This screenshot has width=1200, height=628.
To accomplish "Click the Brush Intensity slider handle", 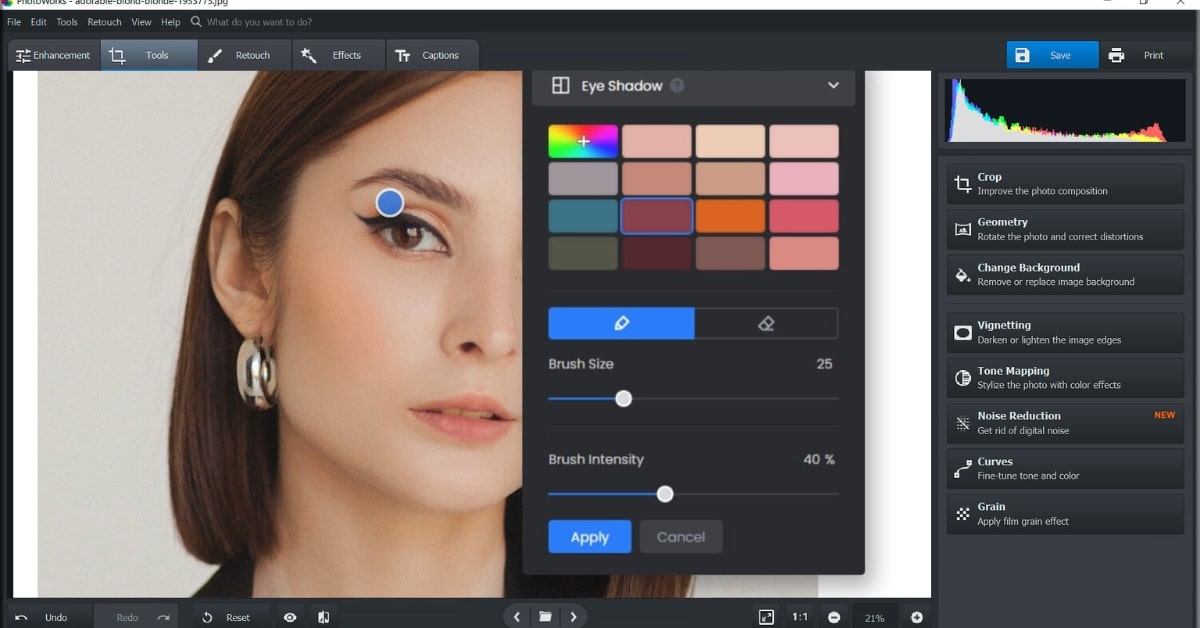I will 665,494.
